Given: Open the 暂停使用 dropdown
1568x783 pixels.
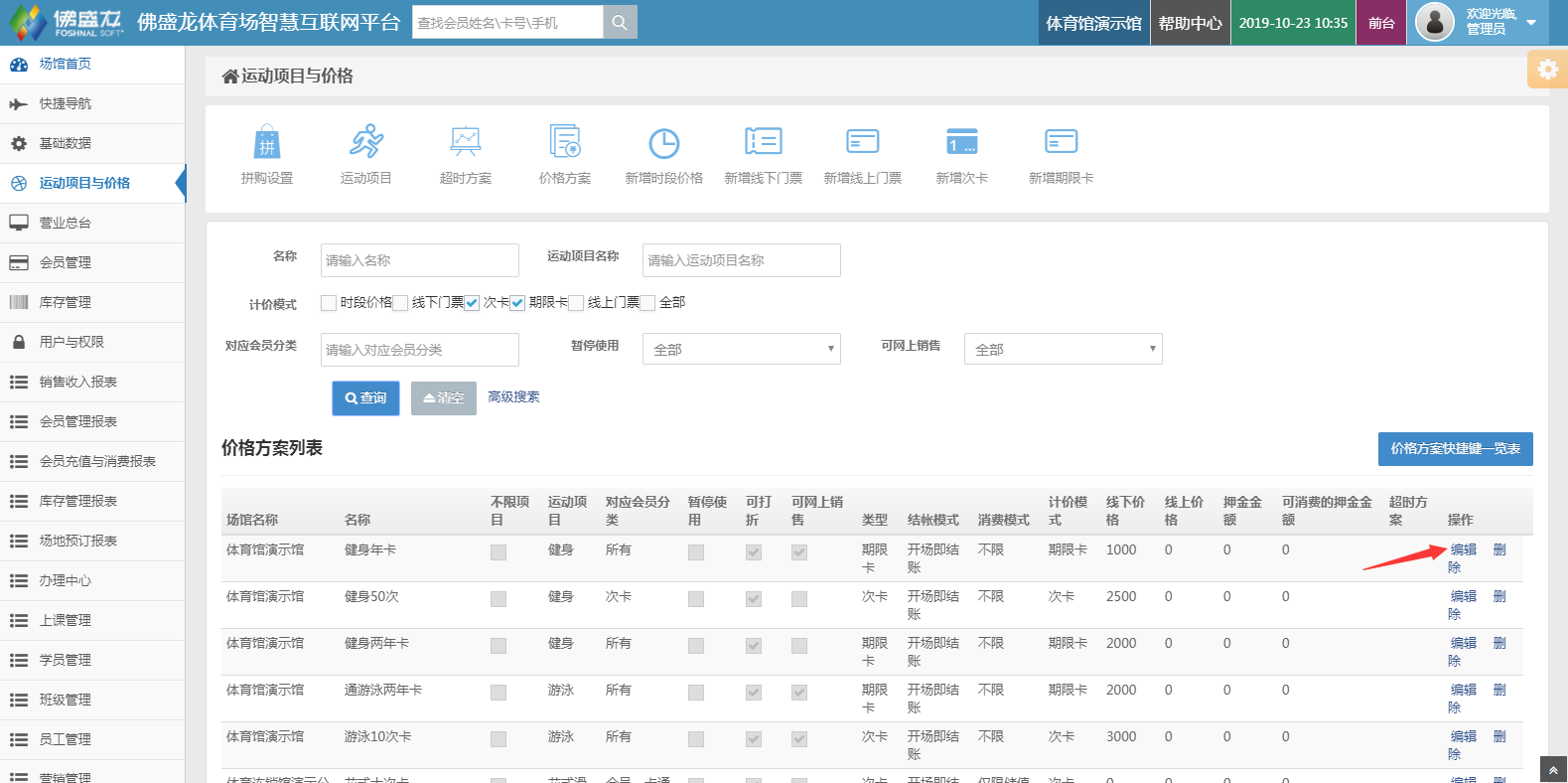Looking at the screenshot, I should click(x=742, y=349).
